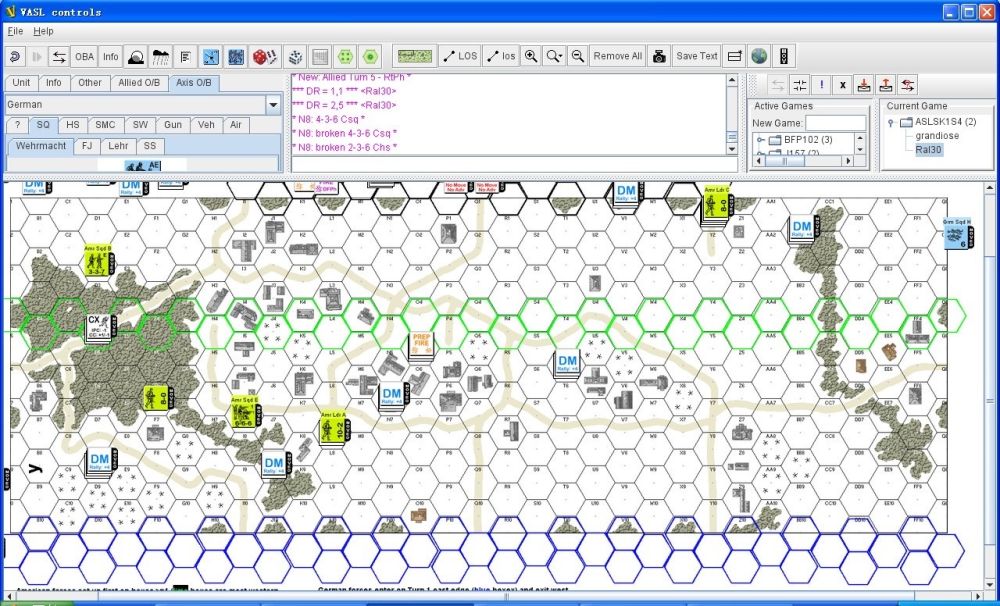The image size is (1000, 606).
Task: Click the chat input line below log
Action: coord(514,165)
